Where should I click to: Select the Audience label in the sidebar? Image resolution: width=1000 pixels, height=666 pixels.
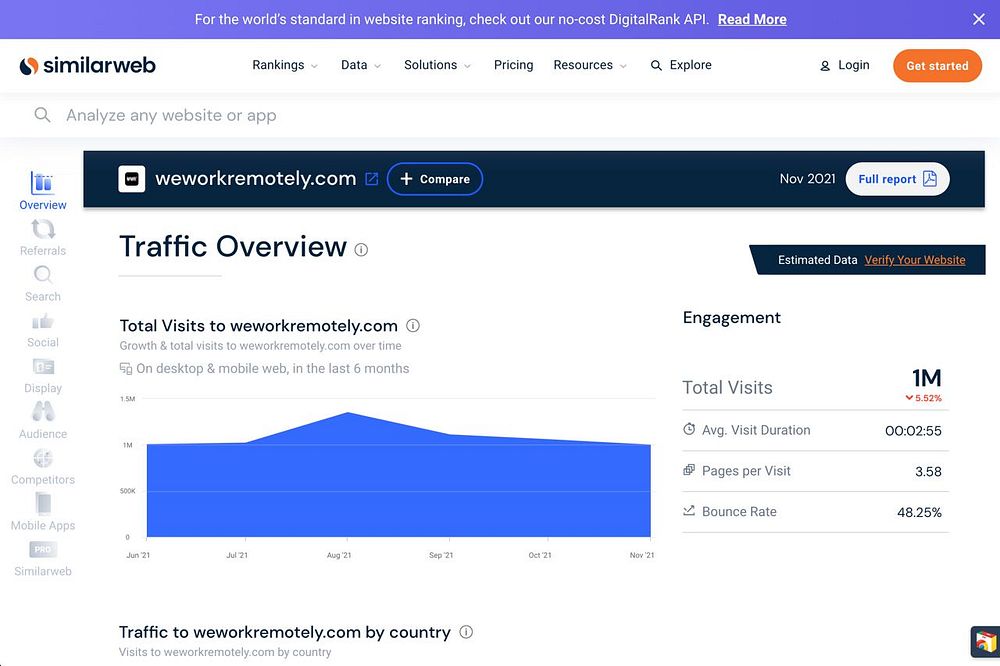43,434
